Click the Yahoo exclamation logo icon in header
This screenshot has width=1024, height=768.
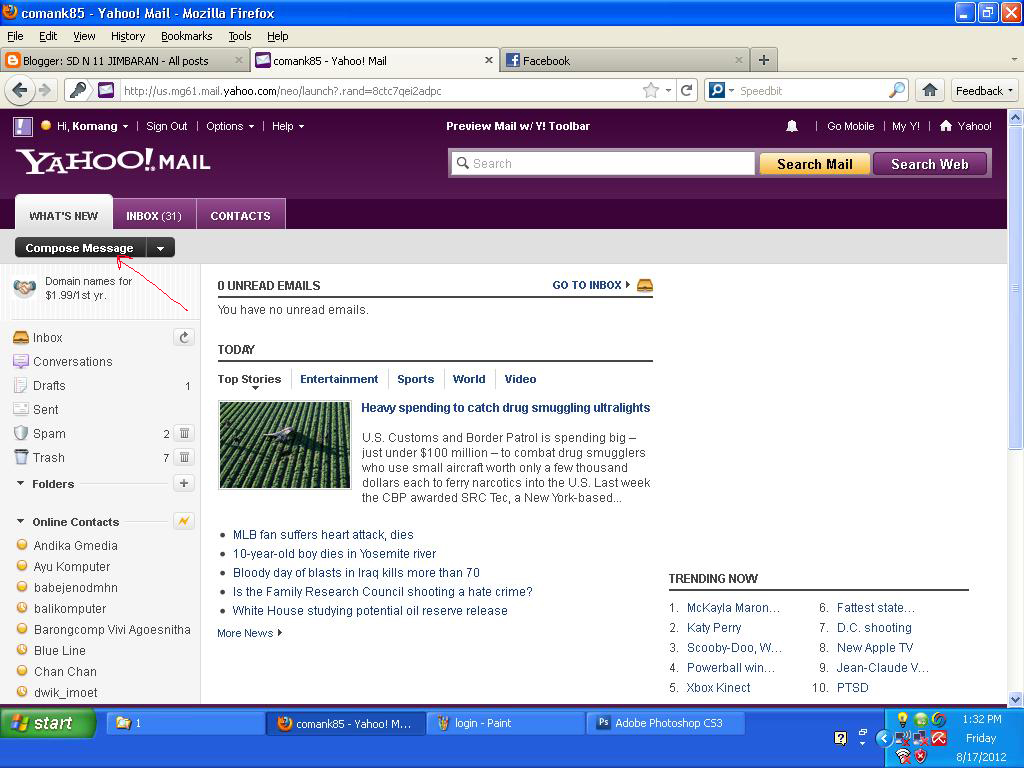click(x=23, y=126)
